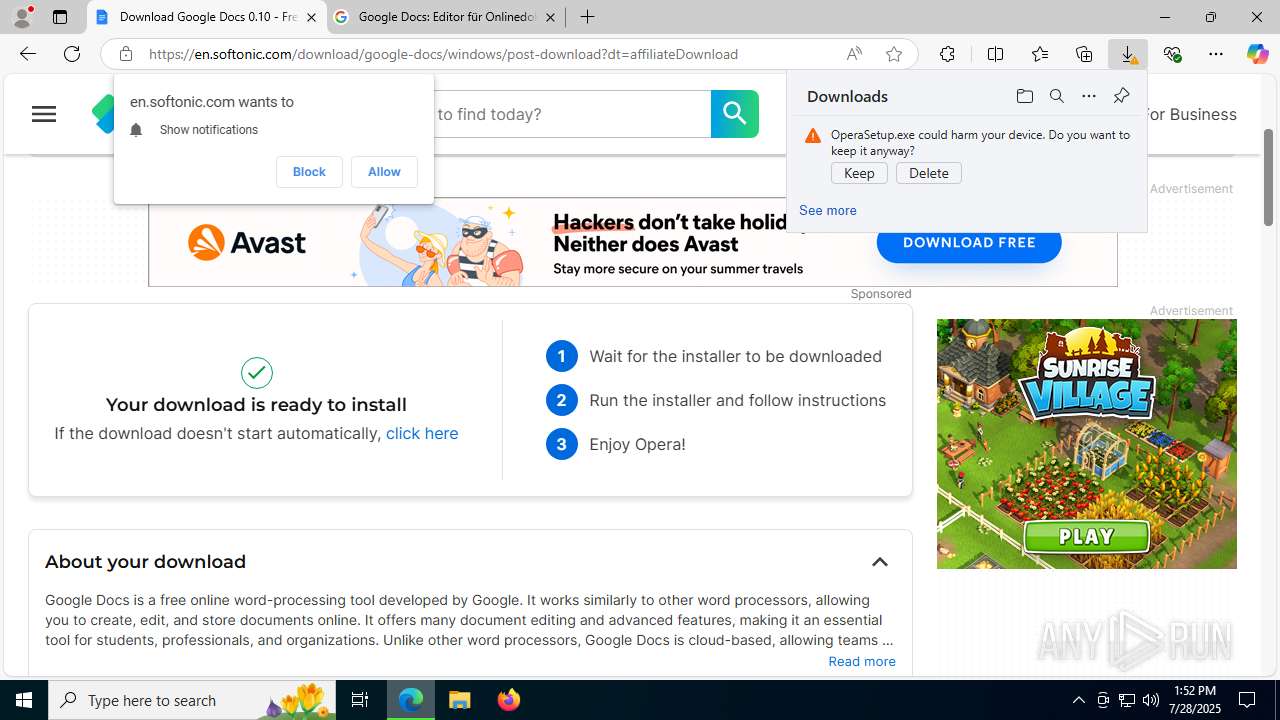The height and width of the screenshot is (720, 1280).
Task: Keep the OperaSetup.exe download
Action: point(859,173)
